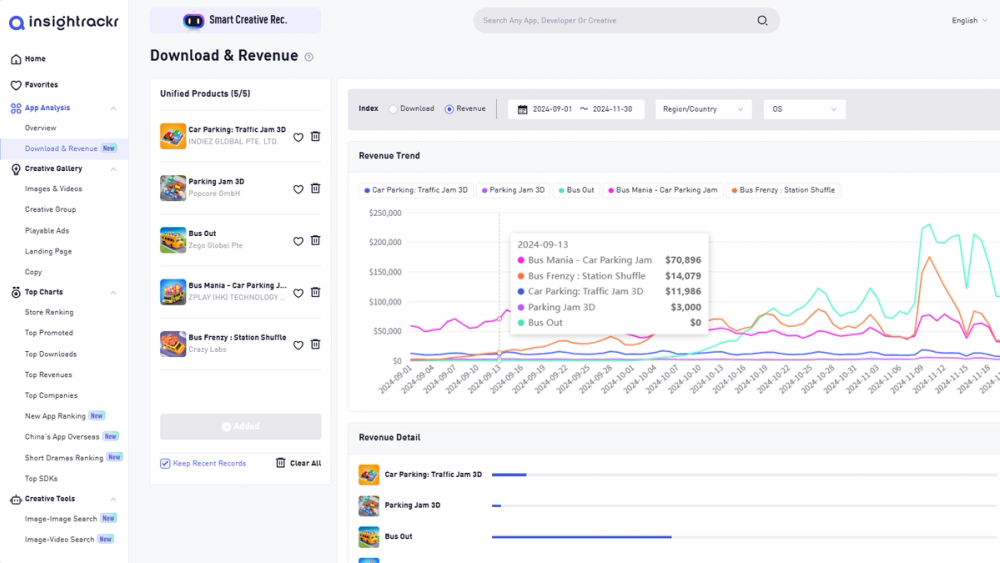The height and width of the screenshot is (563, 1000).
Task: Click the App Analysis grid icon
Action: [16, 108]
